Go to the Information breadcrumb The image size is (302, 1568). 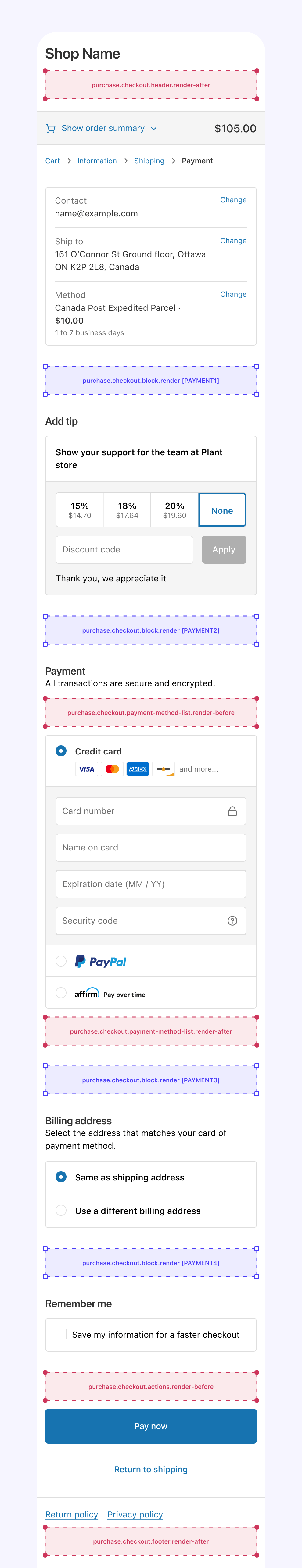[97, 161]
